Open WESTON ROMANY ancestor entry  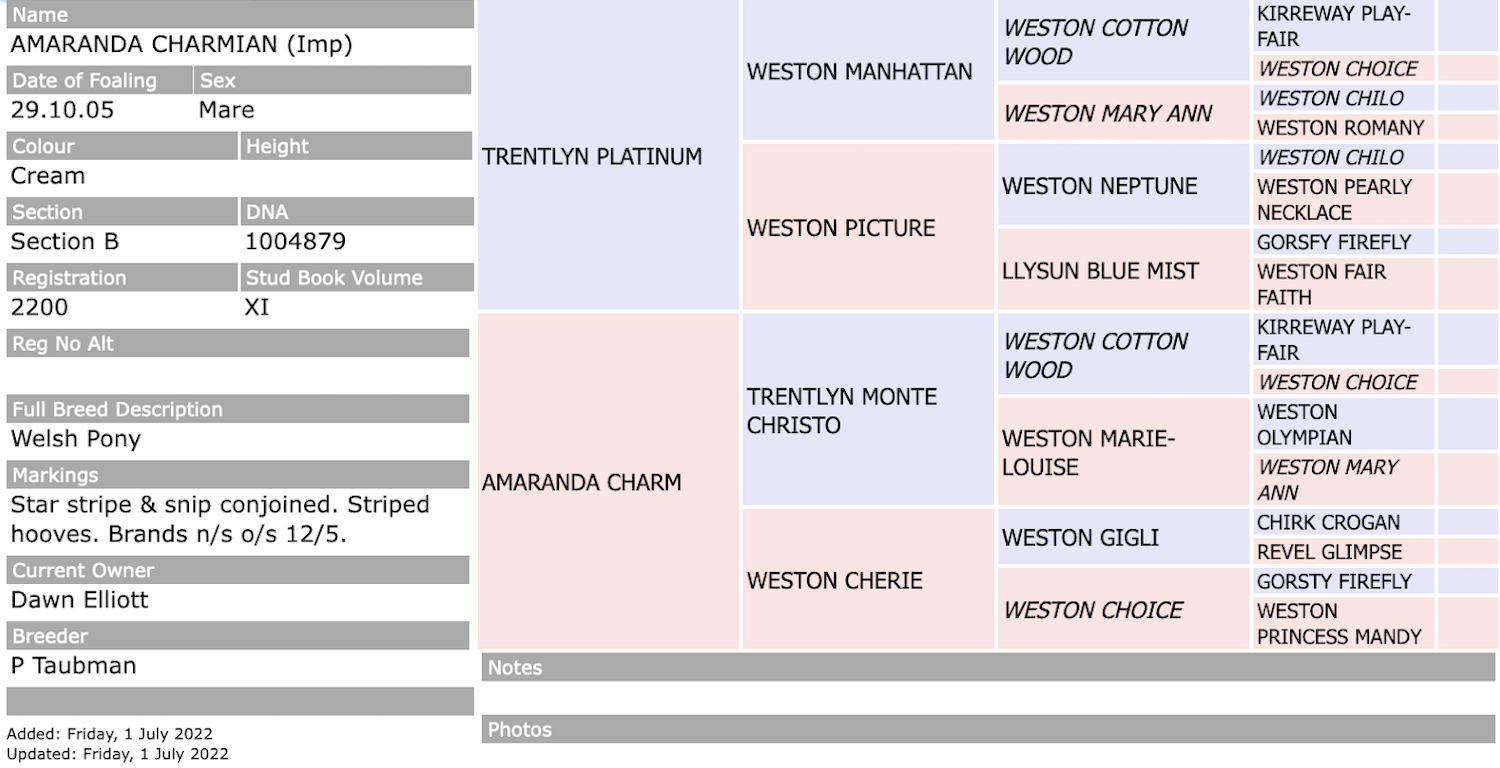tap(1340, 127)
